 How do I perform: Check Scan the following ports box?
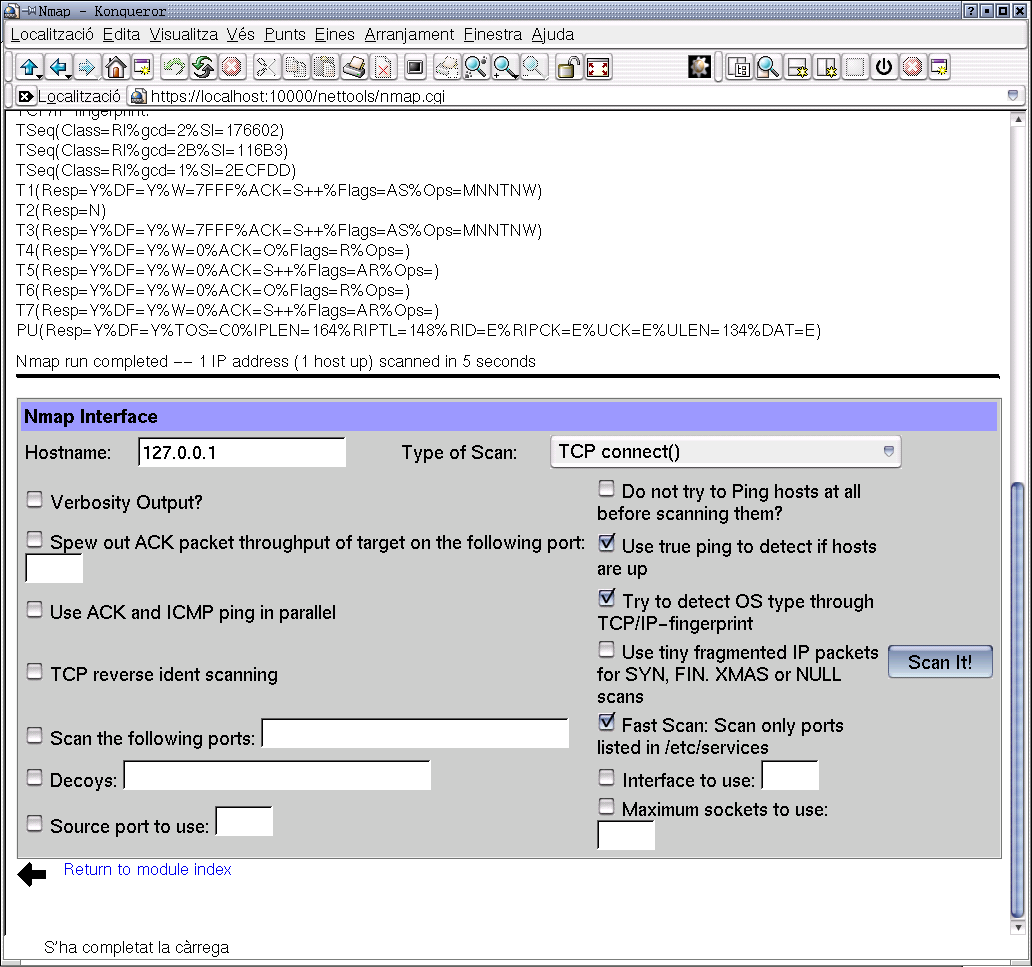[34, 735]
